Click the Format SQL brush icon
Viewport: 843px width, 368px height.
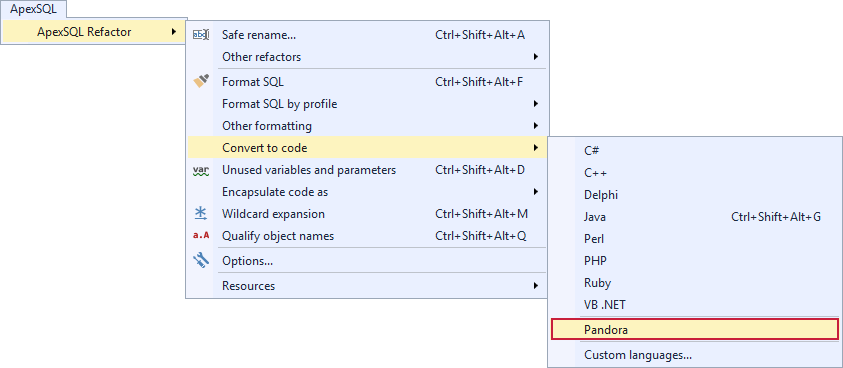pos(201,82)
